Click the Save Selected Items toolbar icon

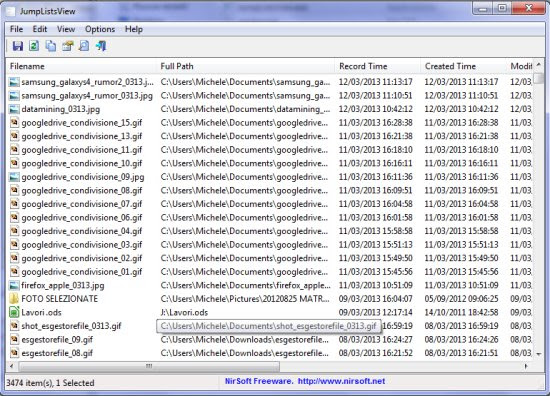[18, 46]
